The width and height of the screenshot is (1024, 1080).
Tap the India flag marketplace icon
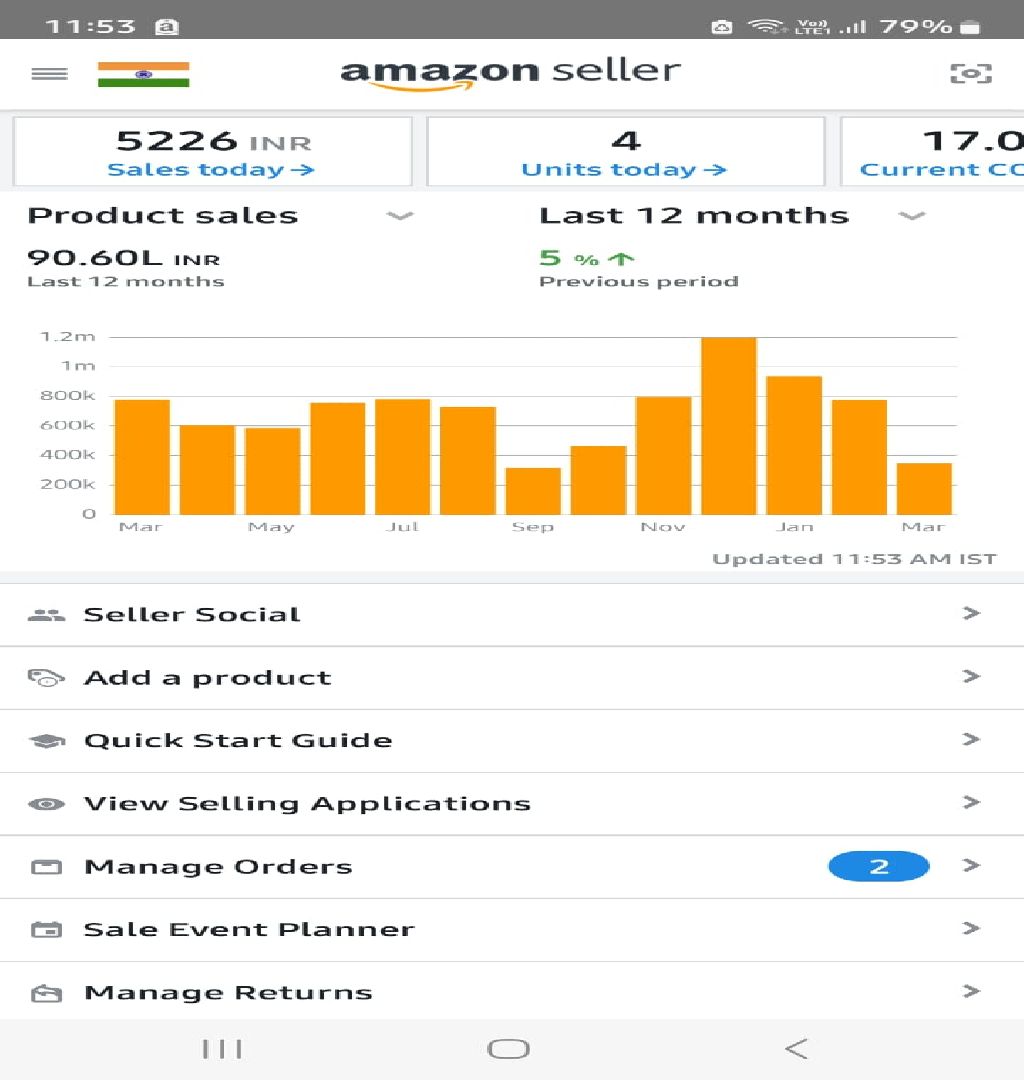pyautogui.click(x=143, y=74)
